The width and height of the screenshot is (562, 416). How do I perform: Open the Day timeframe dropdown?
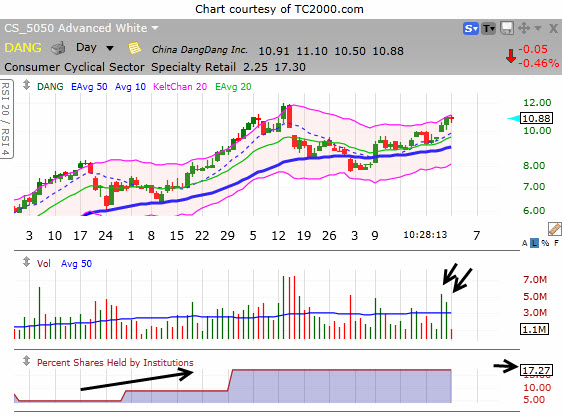click(x=95, y=48)
